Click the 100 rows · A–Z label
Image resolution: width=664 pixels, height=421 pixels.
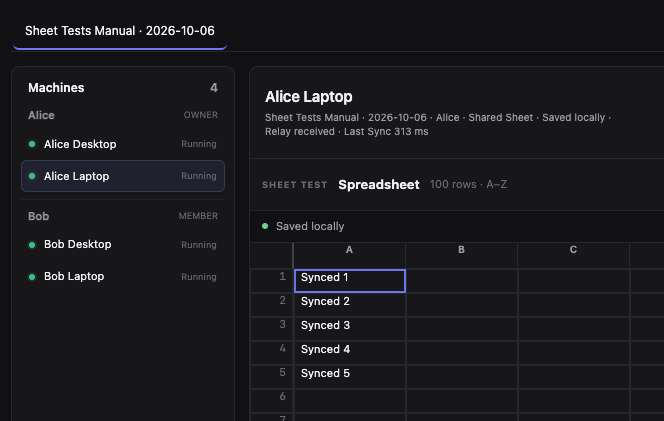tap(468, 184)
